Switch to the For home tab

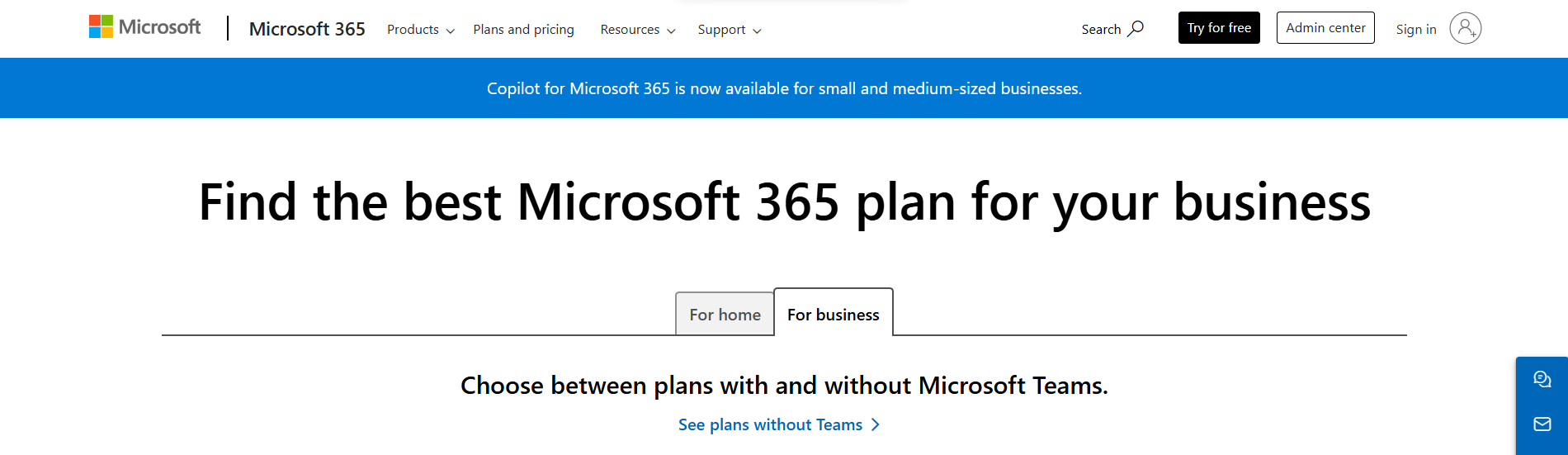coord(725,315)
